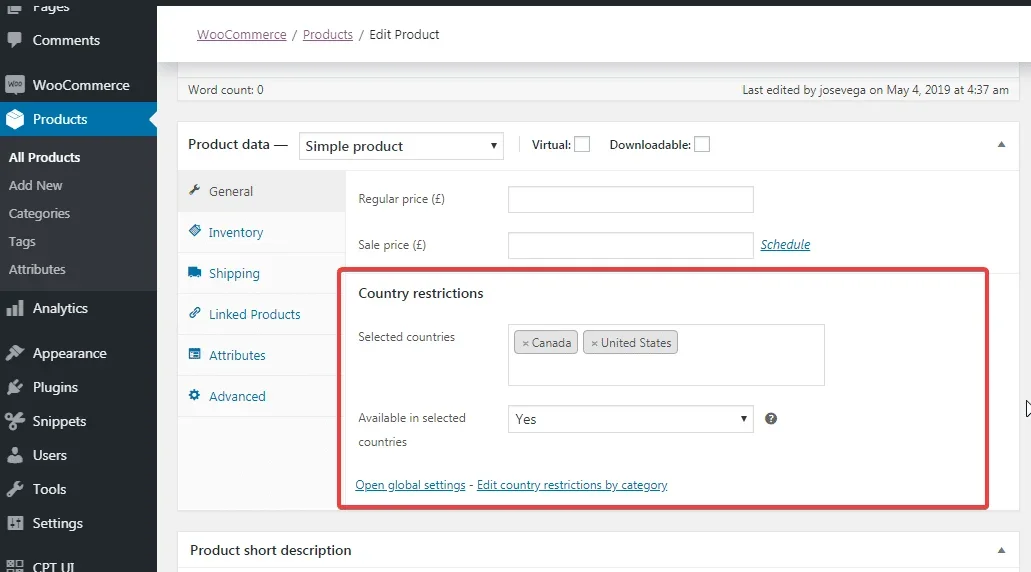Click the Regular price input field
1031x572 pixels.
point(631,199)
